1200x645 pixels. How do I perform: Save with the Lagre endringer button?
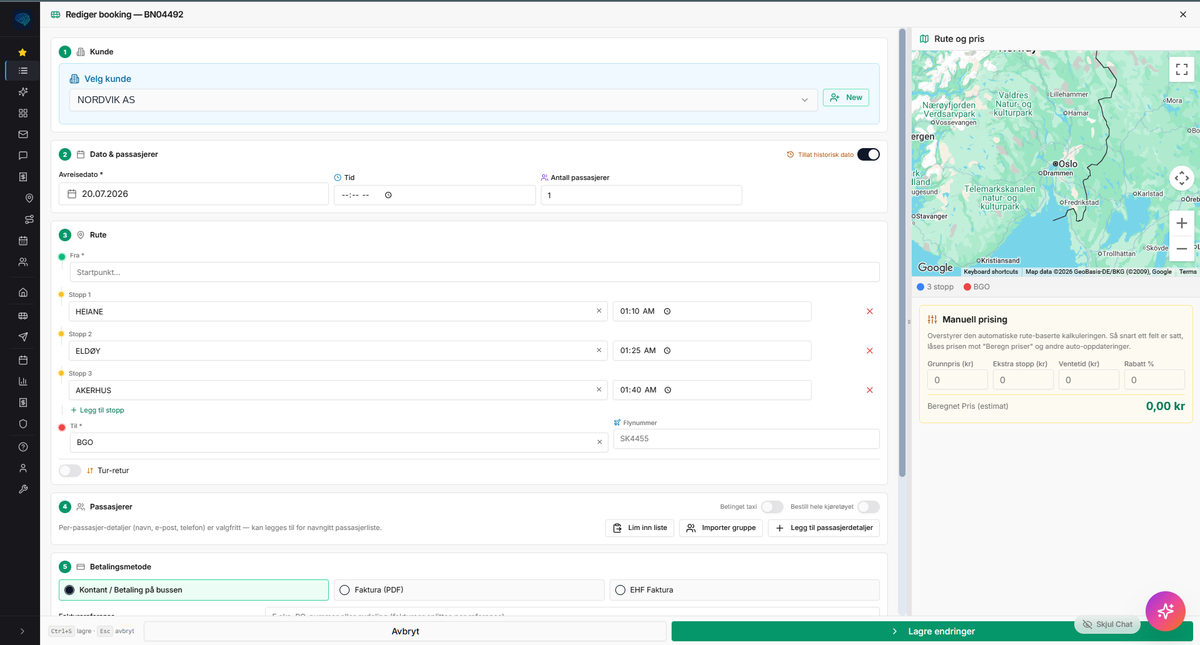coord(932,631)
